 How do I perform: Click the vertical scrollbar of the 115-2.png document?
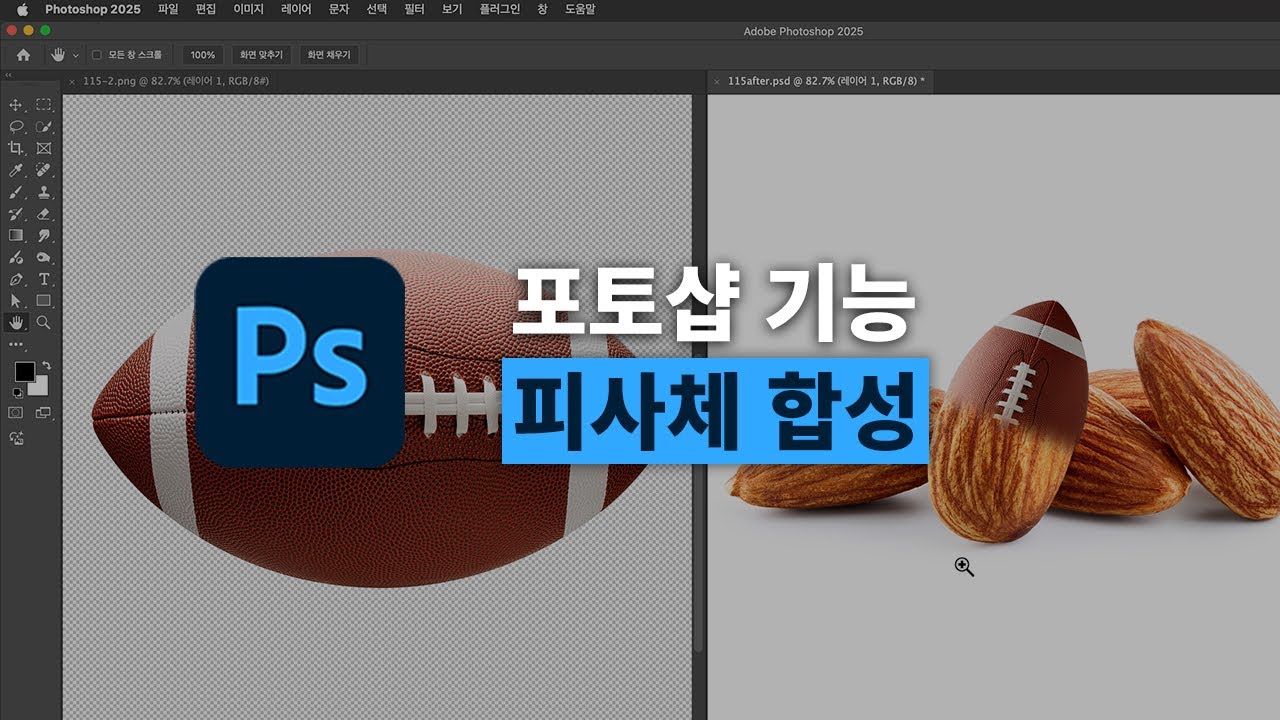click(698, 373)
